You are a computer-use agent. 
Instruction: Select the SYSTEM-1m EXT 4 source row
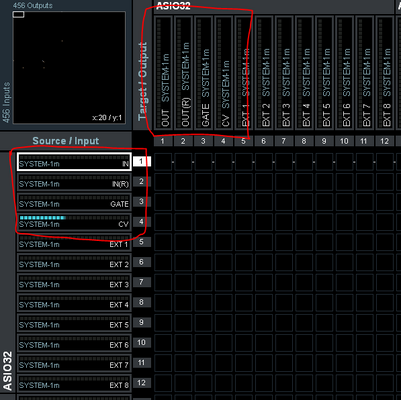tap(74, 303)
